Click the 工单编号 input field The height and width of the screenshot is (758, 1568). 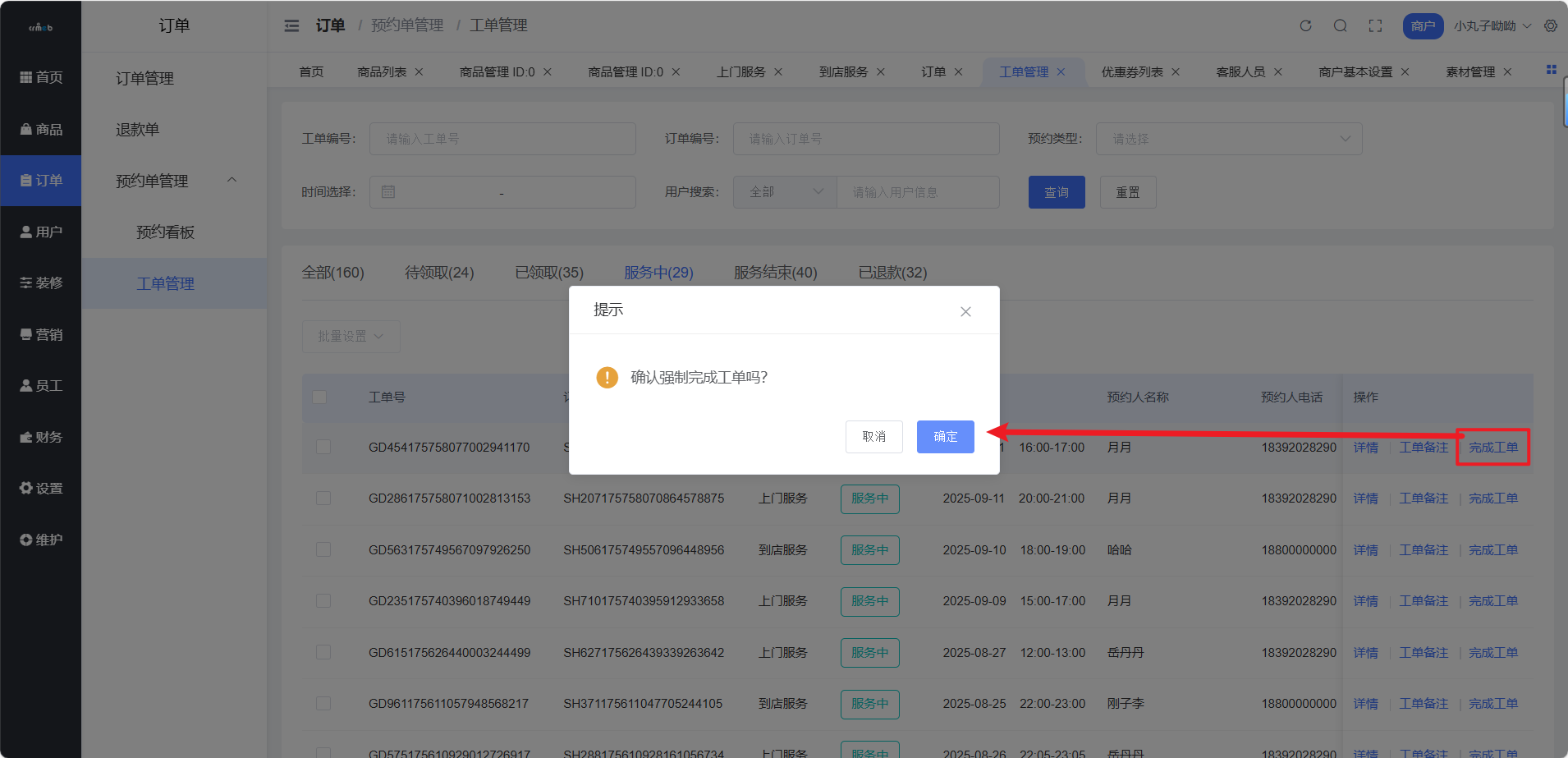[502, 138]
